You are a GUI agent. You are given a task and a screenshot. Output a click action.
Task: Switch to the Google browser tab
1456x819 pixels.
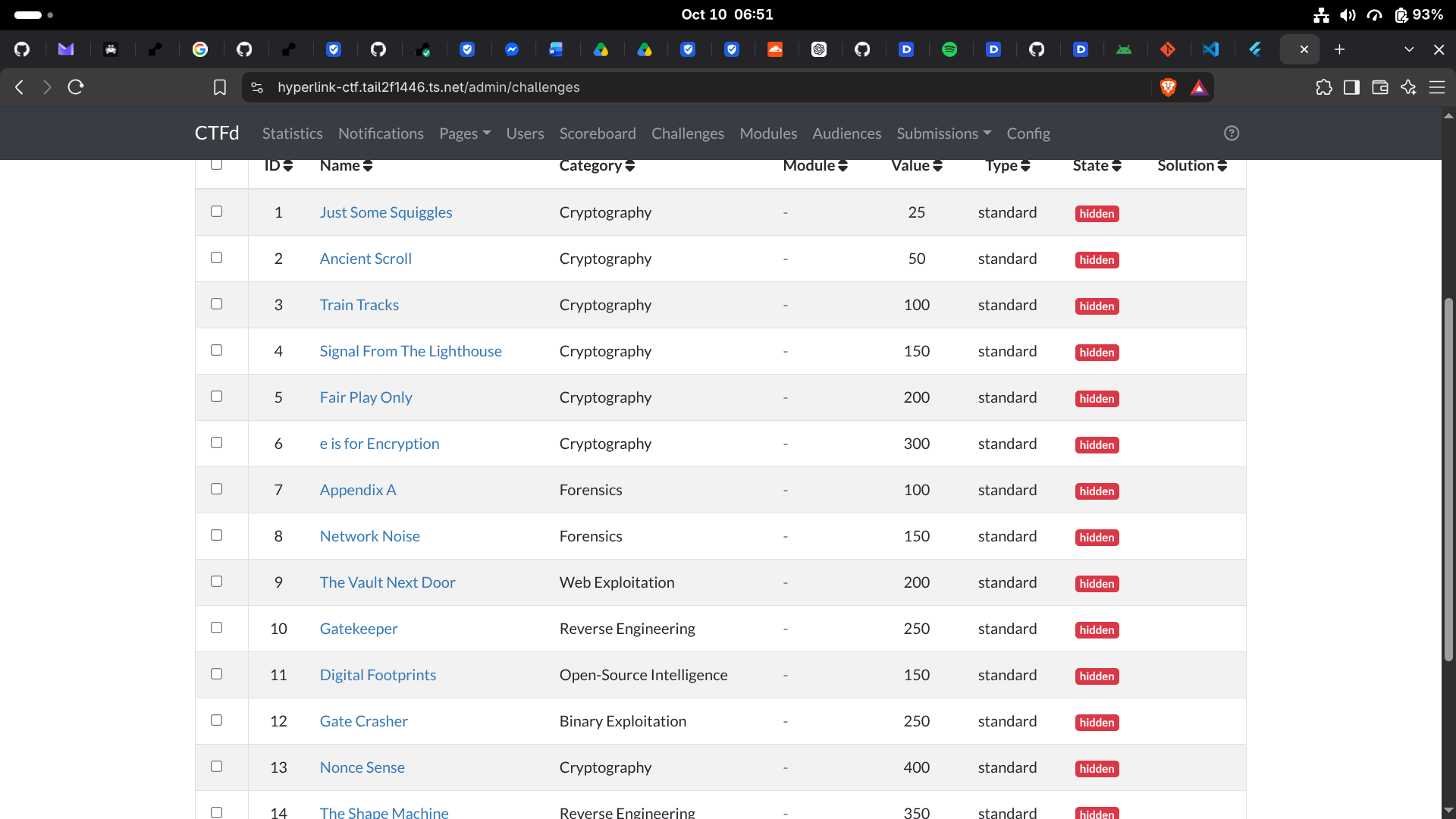click(200, 49)
